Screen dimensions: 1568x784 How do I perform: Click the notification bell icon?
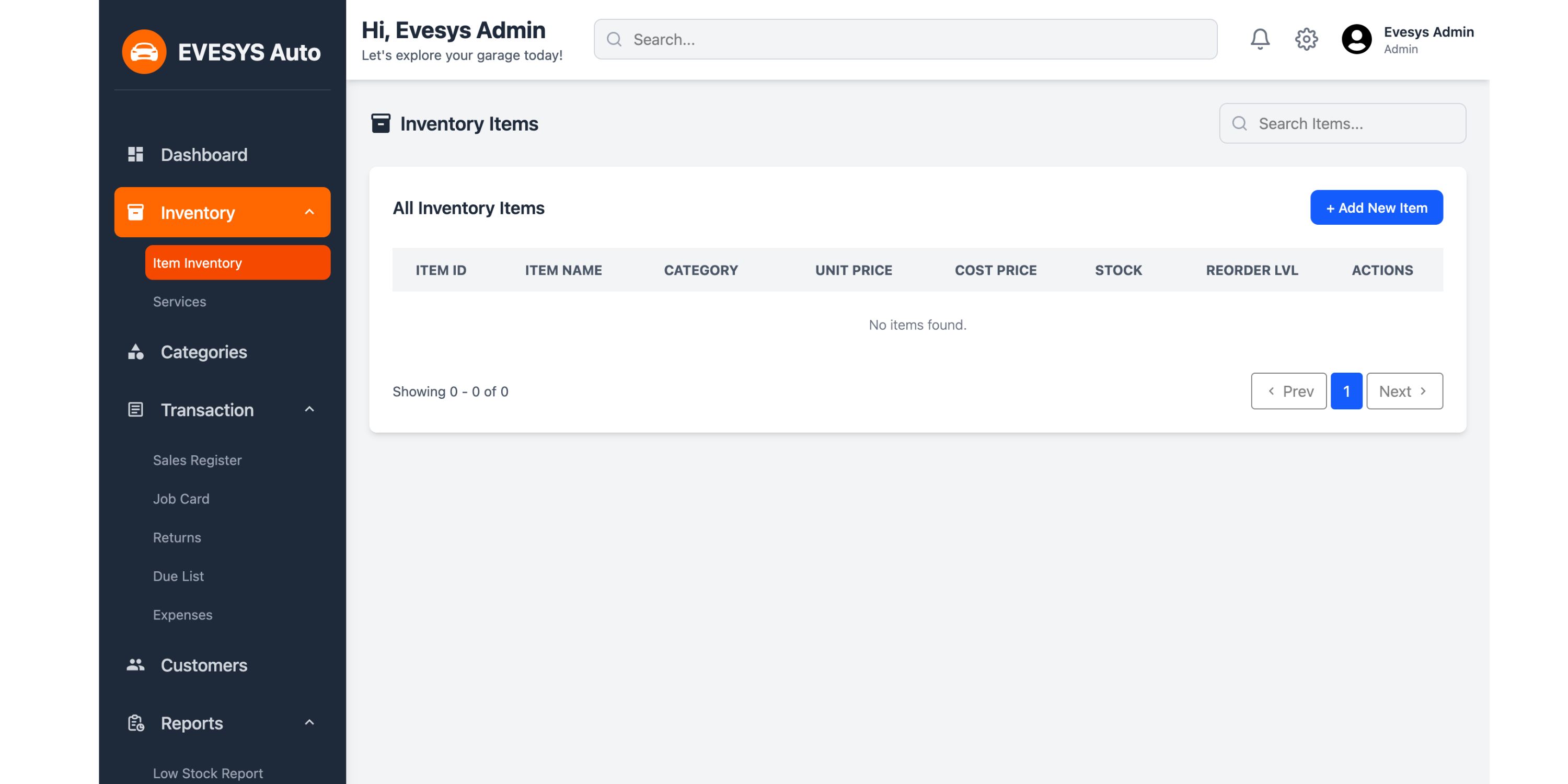pos(1260,40)
